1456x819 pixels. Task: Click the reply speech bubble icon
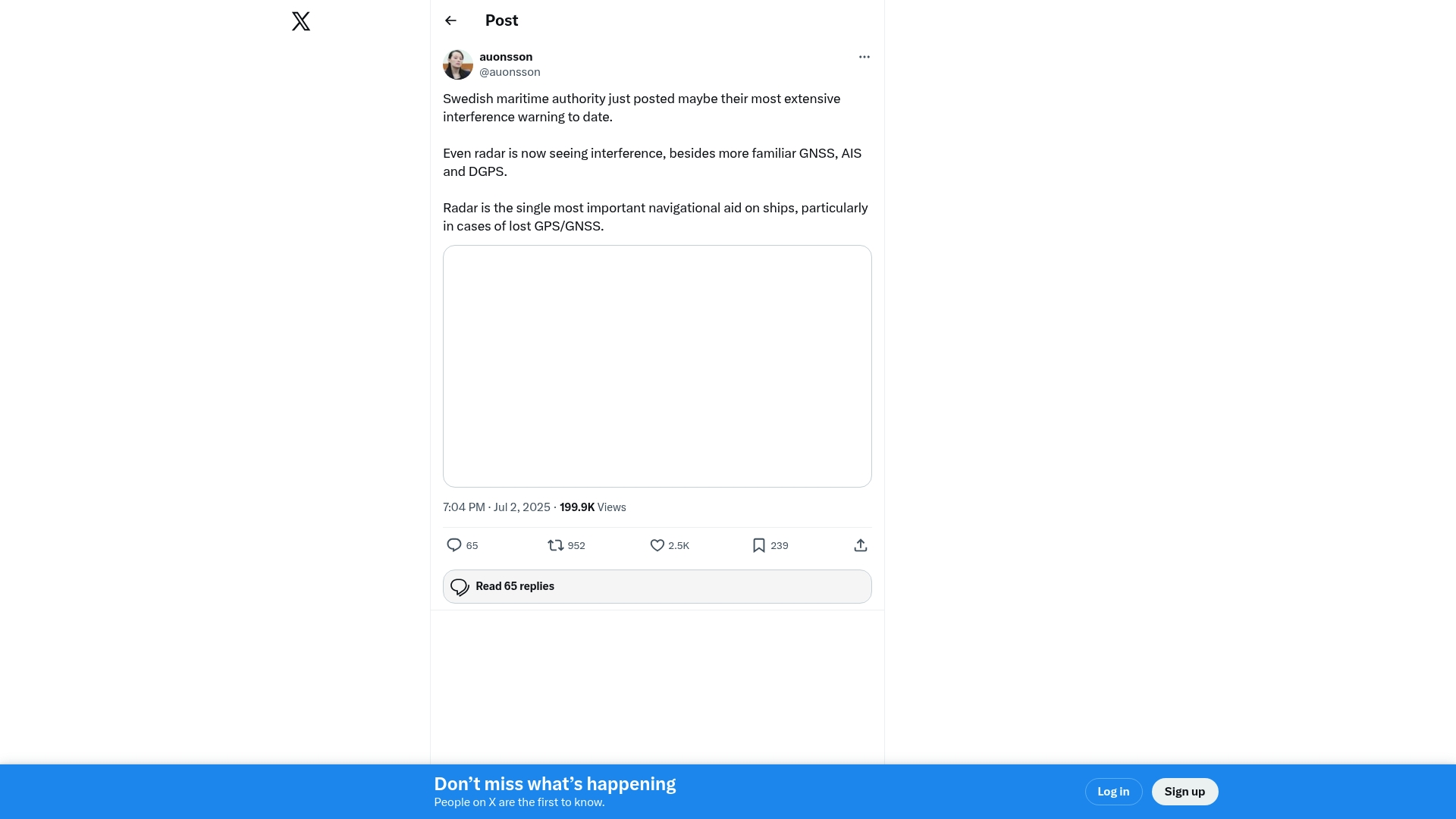pyautogui.click(x=454, y=545)
